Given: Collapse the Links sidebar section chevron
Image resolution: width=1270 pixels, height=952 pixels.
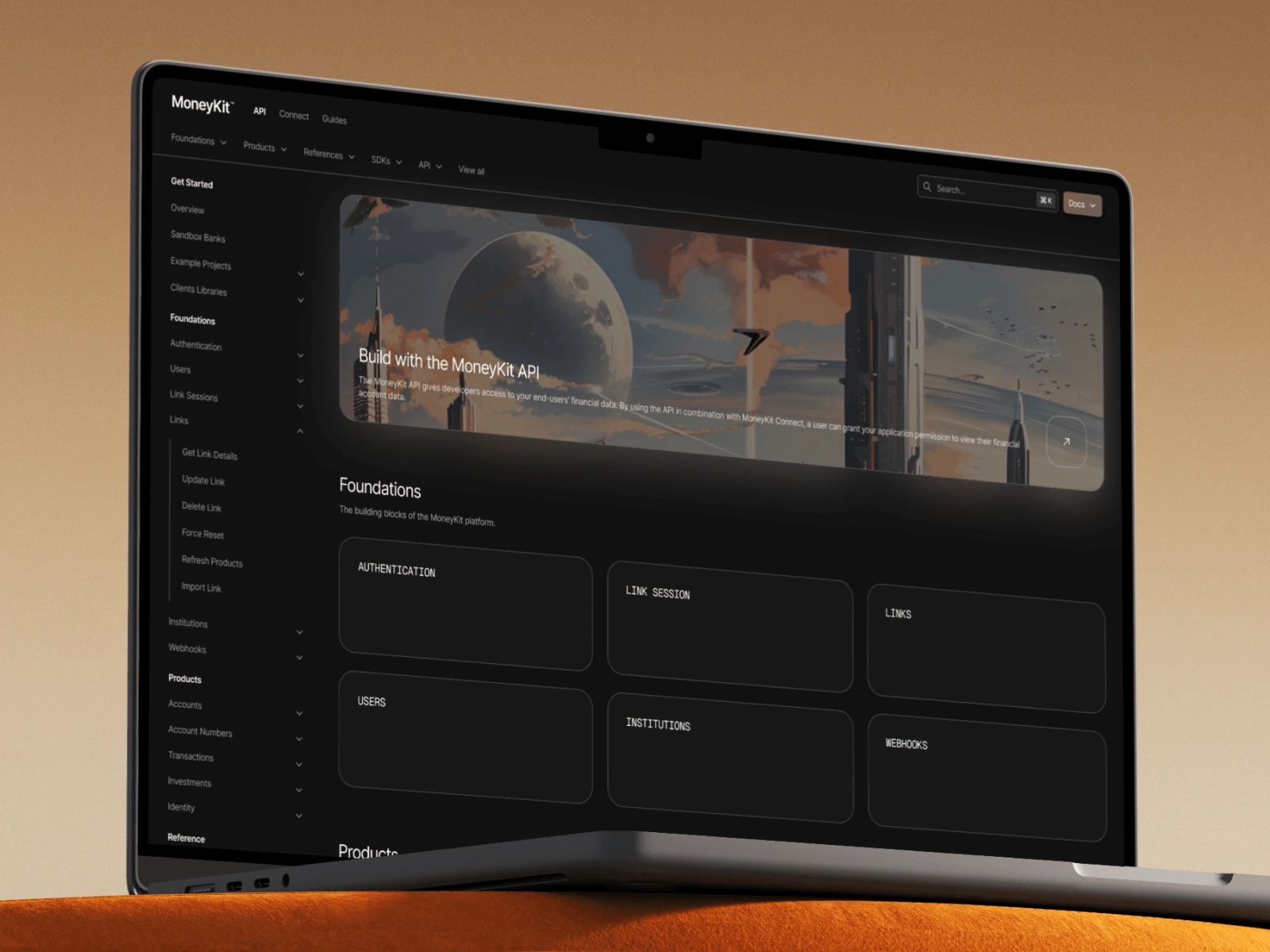Looking at the screenshot, I should coord(300,432).
